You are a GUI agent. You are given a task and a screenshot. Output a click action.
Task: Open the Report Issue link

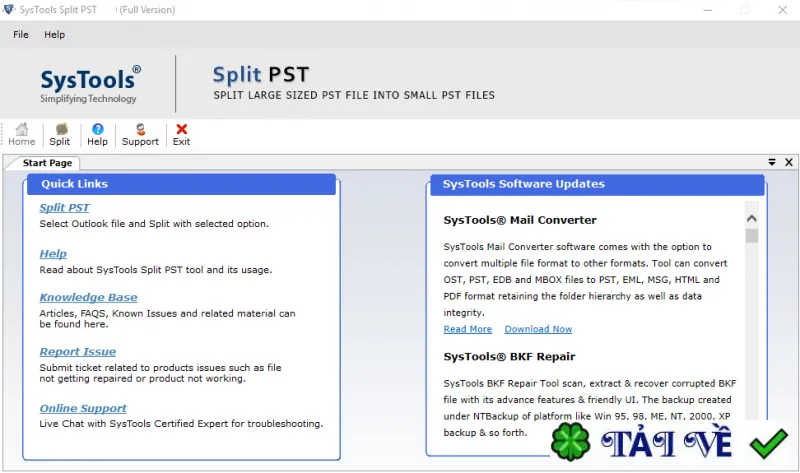78,352
